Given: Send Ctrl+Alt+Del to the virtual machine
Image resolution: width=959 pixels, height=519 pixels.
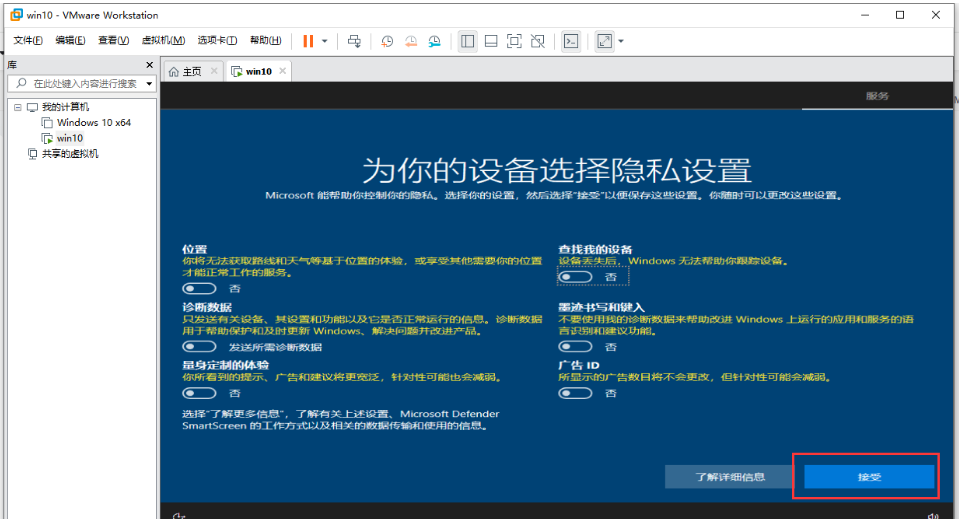Looking at the screenshot, I should [354, 41].
